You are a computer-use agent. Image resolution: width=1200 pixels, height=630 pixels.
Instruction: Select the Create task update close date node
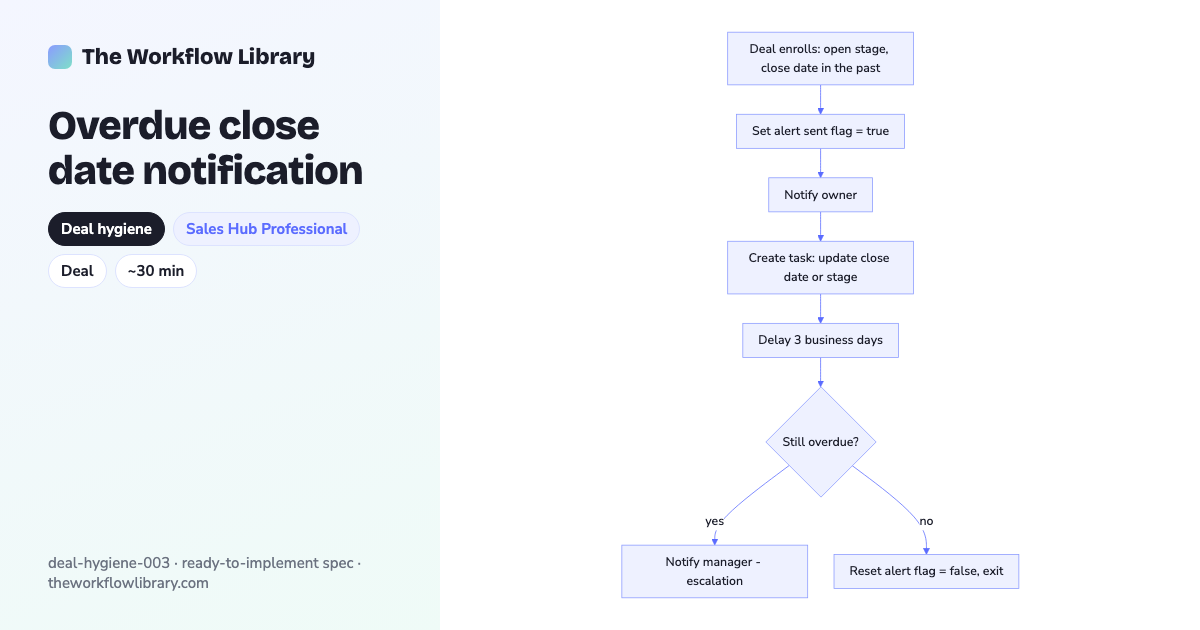(x=820, y=267)
